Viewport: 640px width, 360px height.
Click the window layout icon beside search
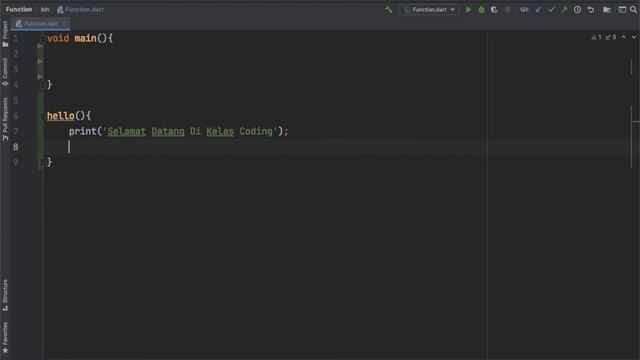click(622, 9)
